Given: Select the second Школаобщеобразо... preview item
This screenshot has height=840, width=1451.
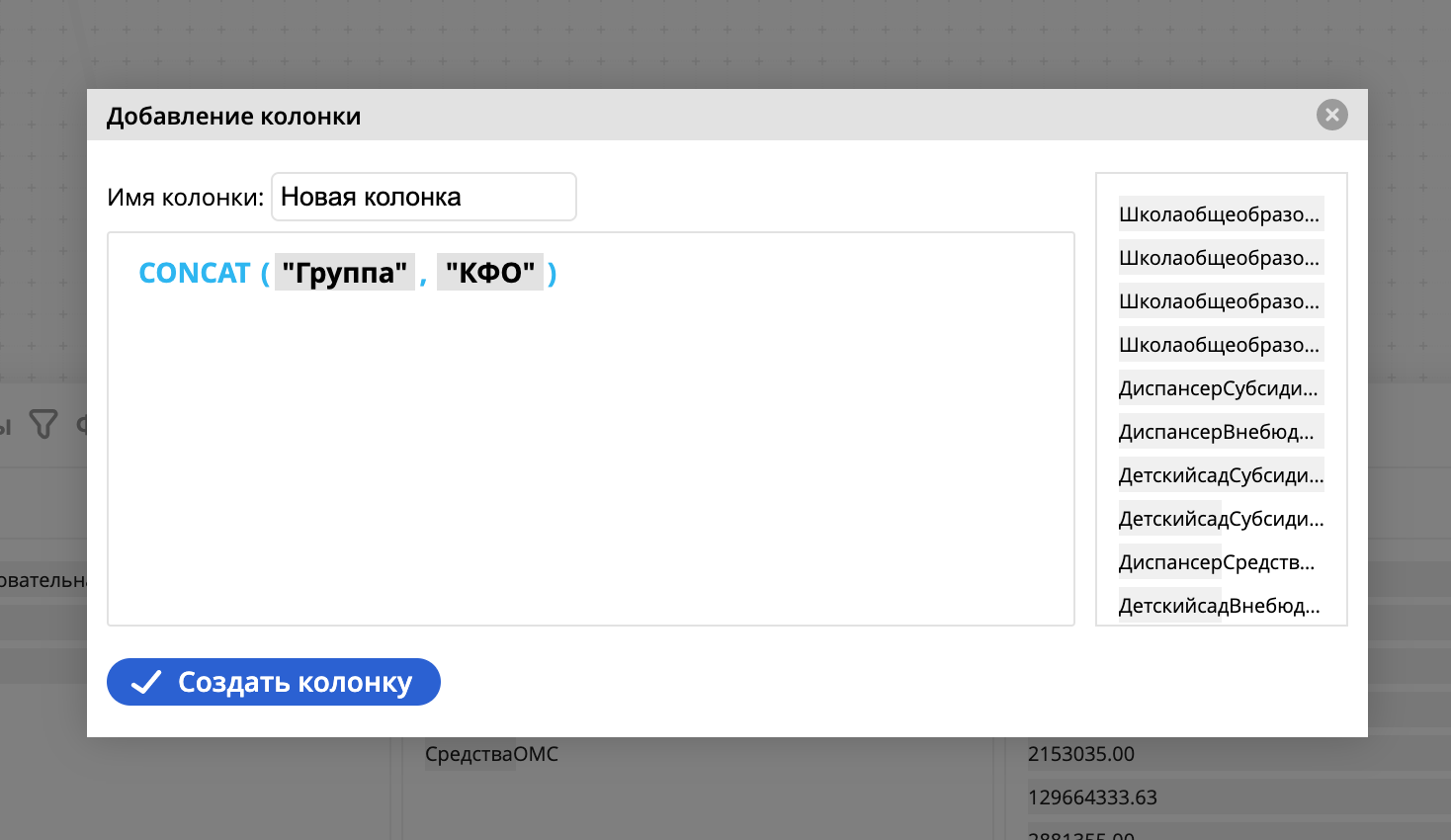Looking at the screenshot, I should (1219, 258).
